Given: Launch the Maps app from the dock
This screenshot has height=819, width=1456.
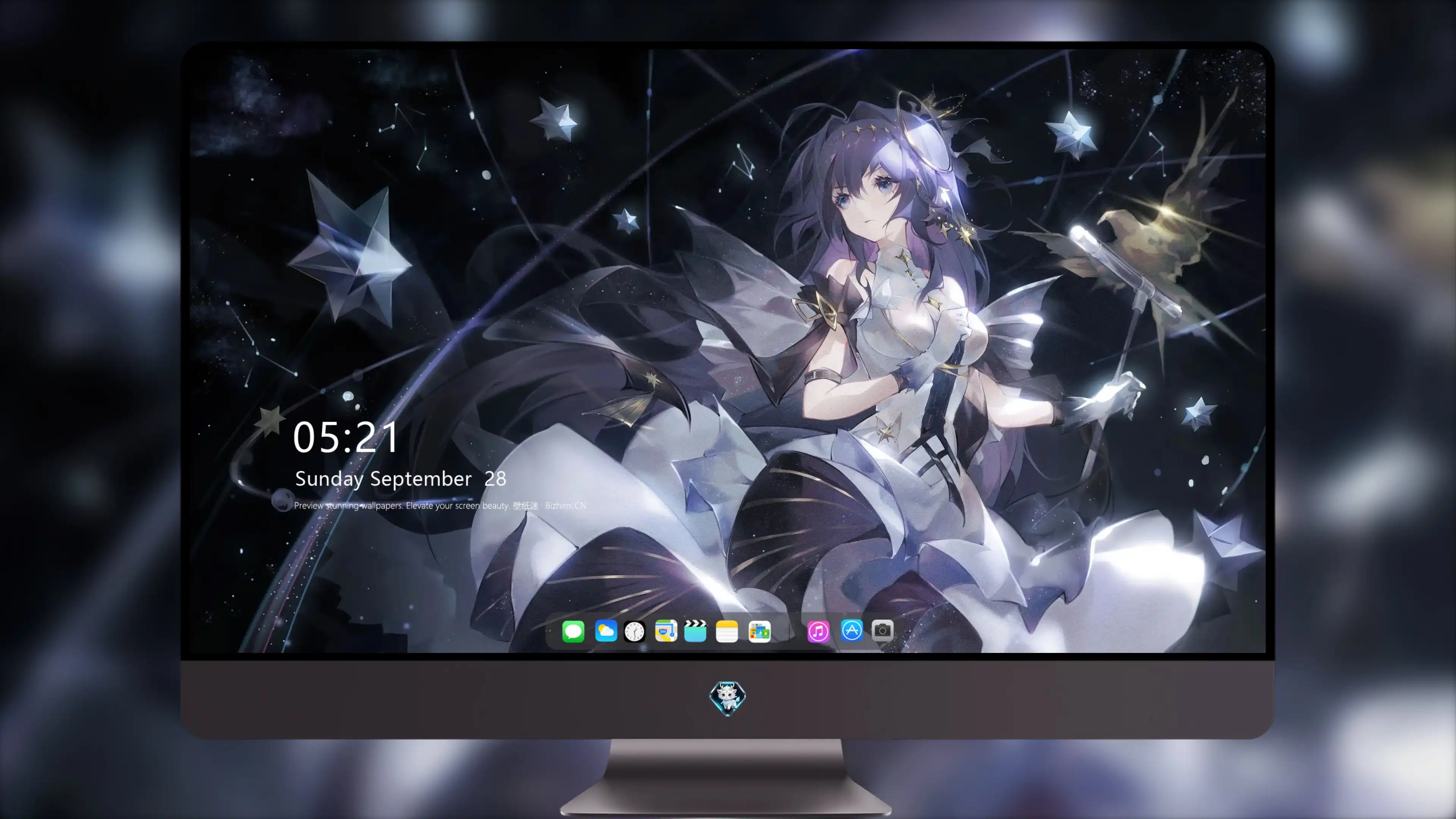Looking at the screenshot, I should (x=666, y=631).
